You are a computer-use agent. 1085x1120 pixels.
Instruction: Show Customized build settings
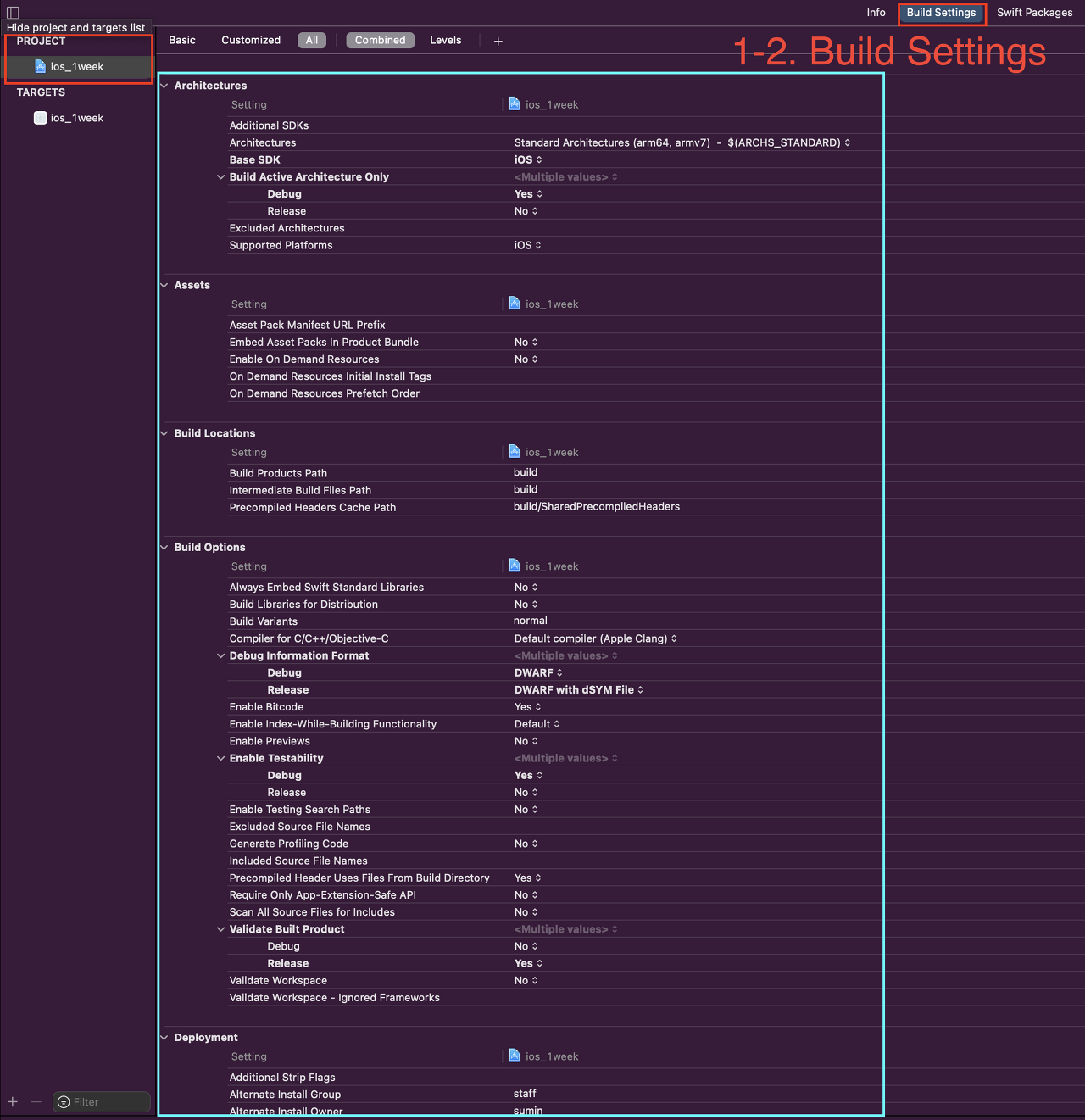click(251, 40)
